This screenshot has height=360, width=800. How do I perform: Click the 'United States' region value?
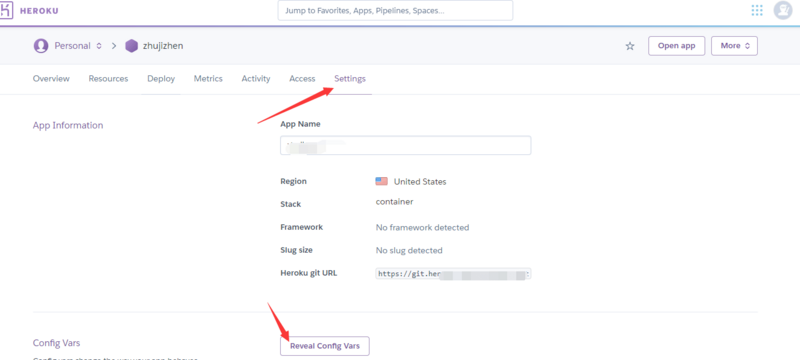[420, 182]
